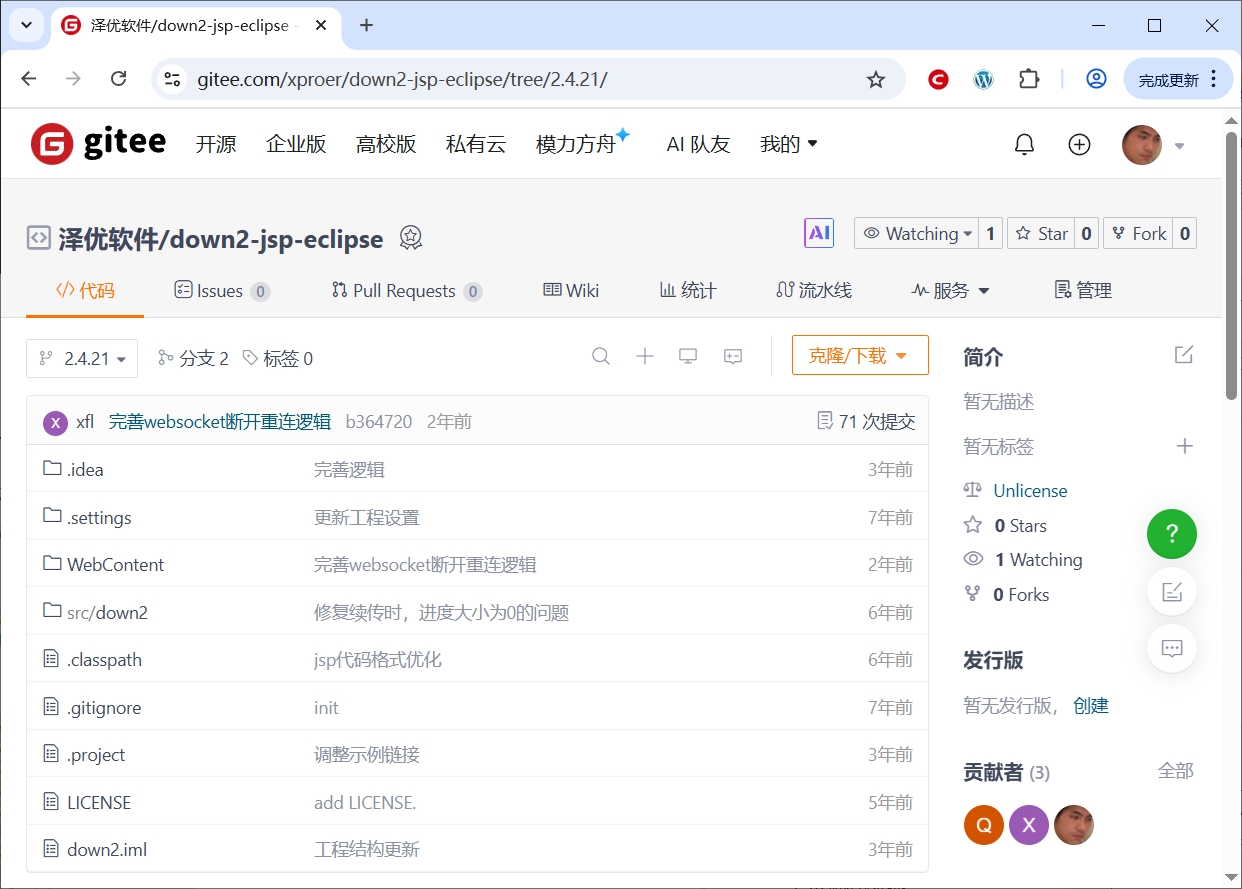Click the search icon in repository toolbar
Image resolution: width=1242 pixels, height=889 pixels.
coord(601,356)
